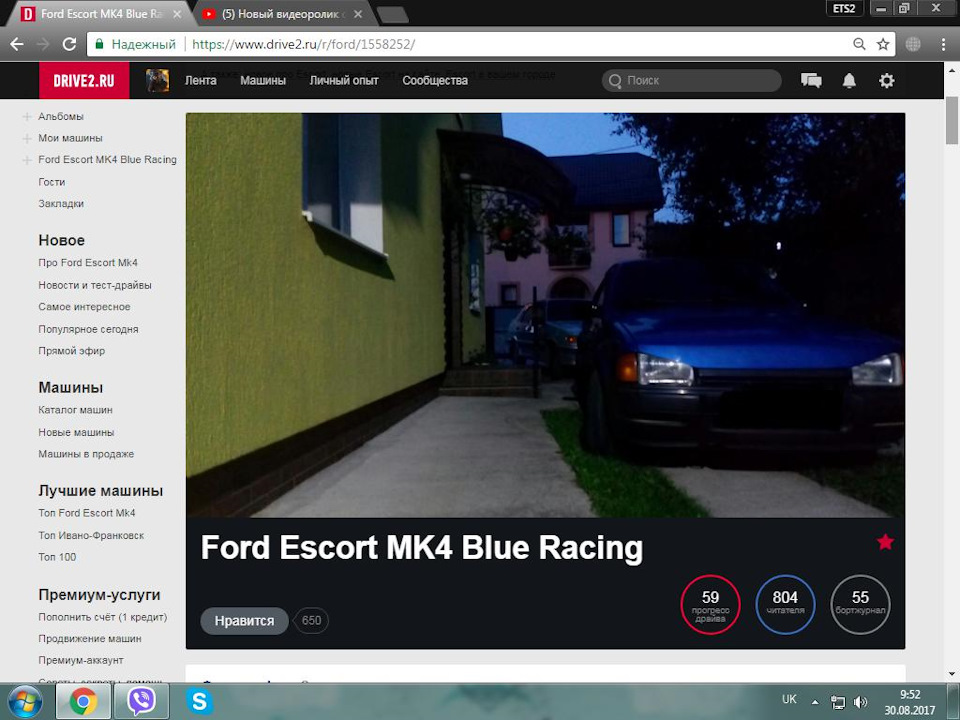Screen dimensions: 960x720
Task: Open Самое интересное link
Action: (x=84, y=307)
